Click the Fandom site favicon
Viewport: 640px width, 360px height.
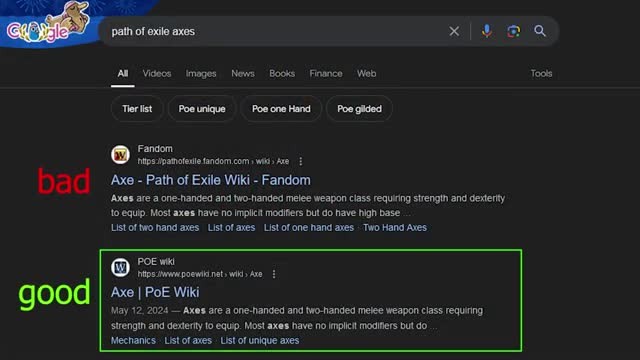[120, 155]
